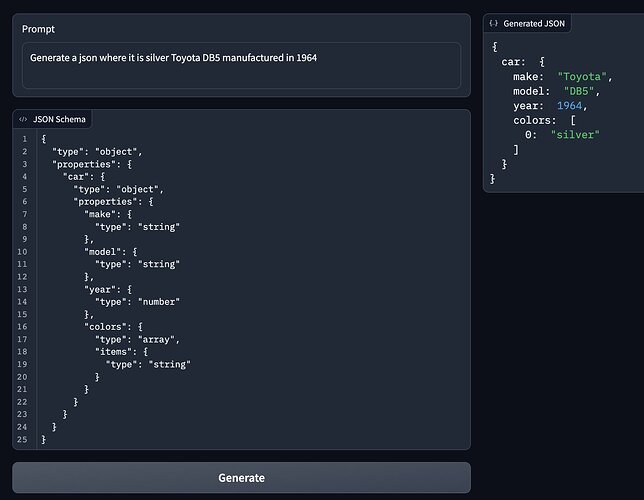Image resolution: width=644 pixels, height=500 pixels.
Task: Click line number 25 in schema editor
Action: tap(23, 440)
